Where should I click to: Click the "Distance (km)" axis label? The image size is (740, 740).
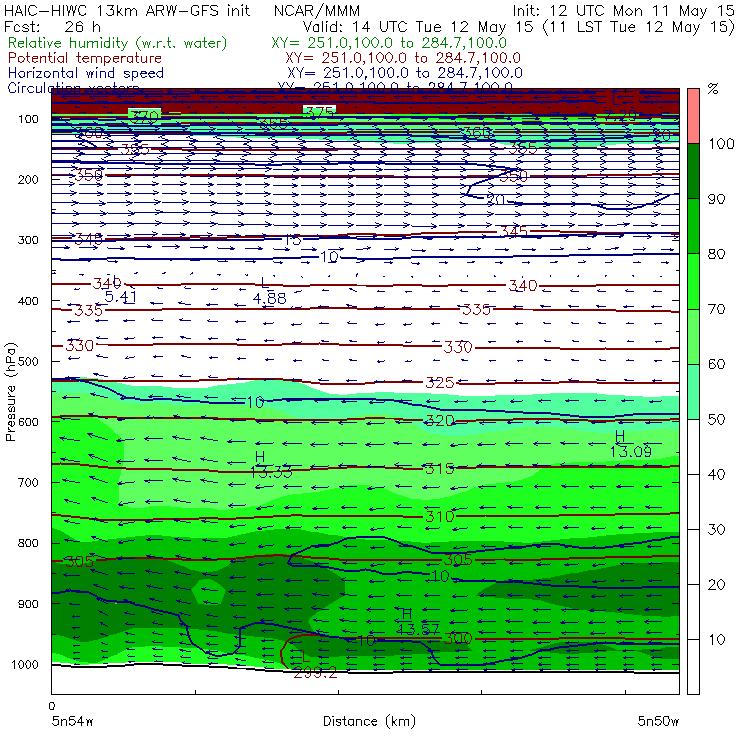[369, 721]
